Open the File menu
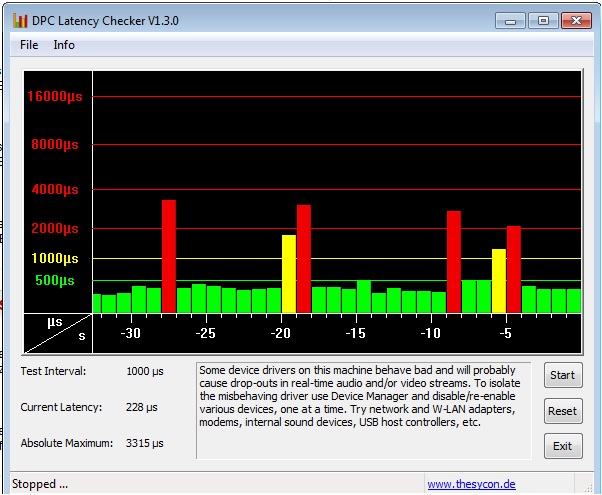The height and width of the screenshot is (495, 602). (x=29, y=45)
